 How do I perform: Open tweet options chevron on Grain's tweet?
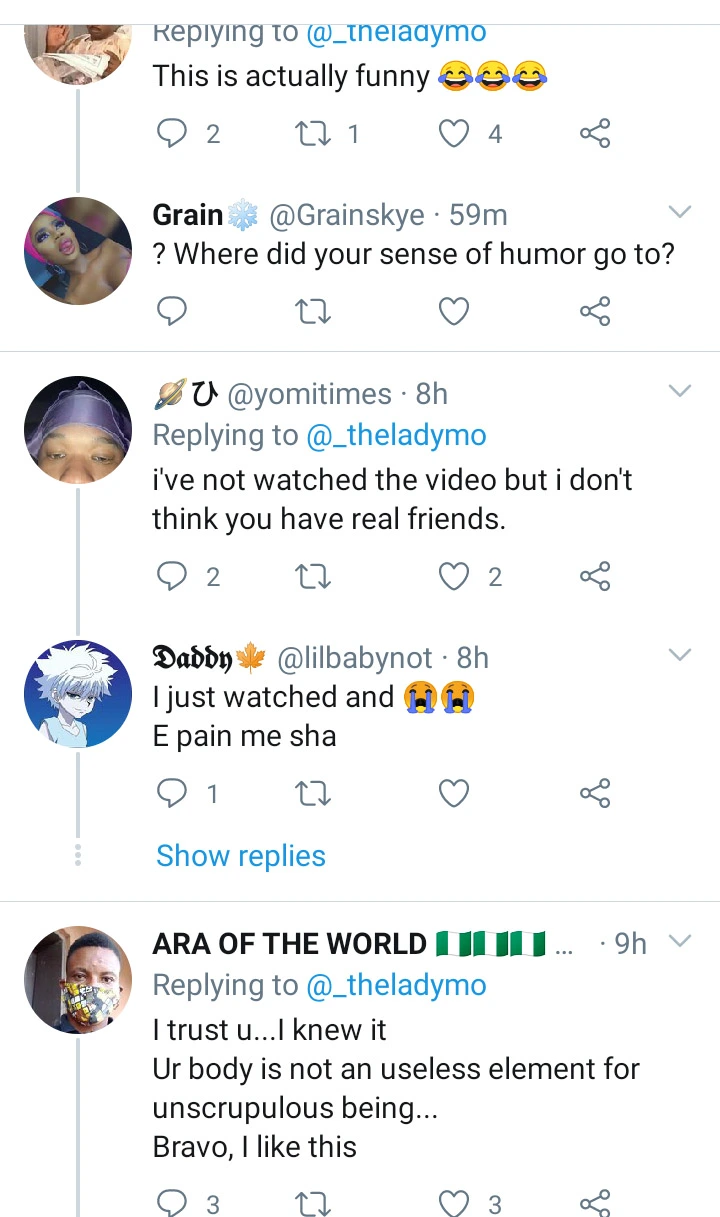pos(680,212)
